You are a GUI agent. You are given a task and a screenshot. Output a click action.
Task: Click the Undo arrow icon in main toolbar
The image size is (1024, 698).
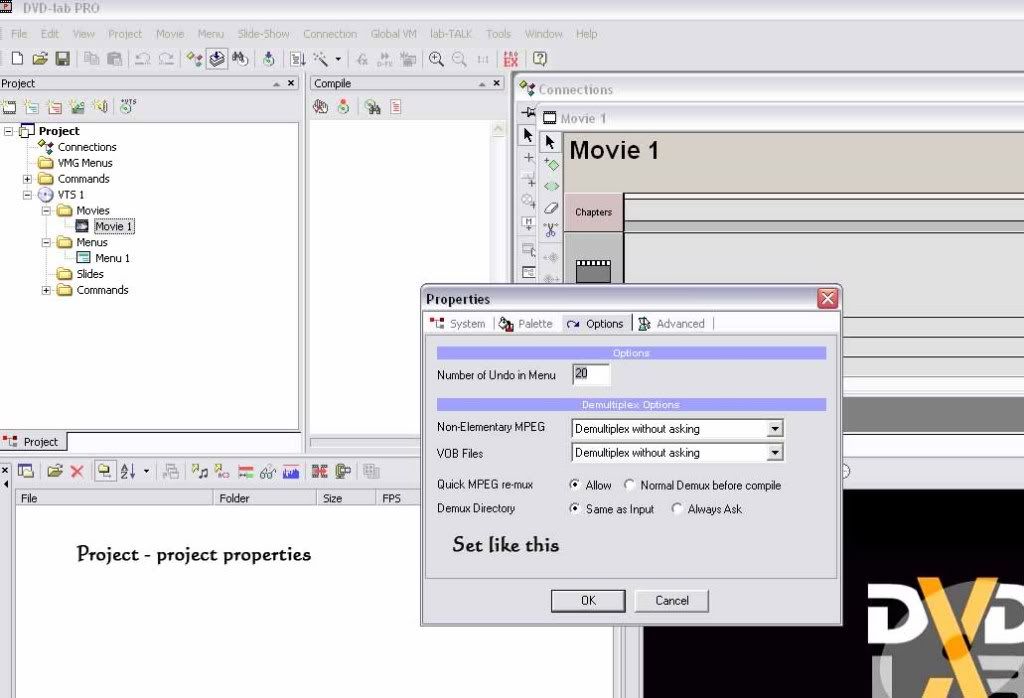142,59
